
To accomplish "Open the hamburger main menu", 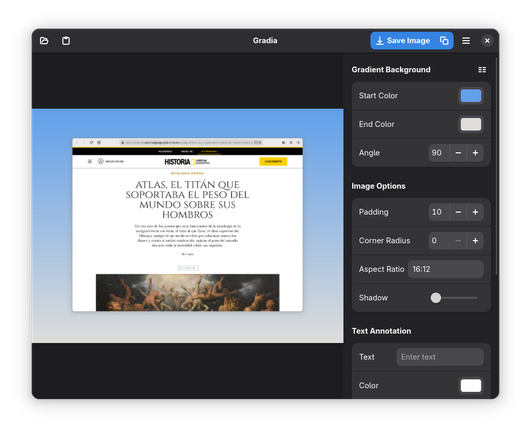I will (x=466, y=41).
